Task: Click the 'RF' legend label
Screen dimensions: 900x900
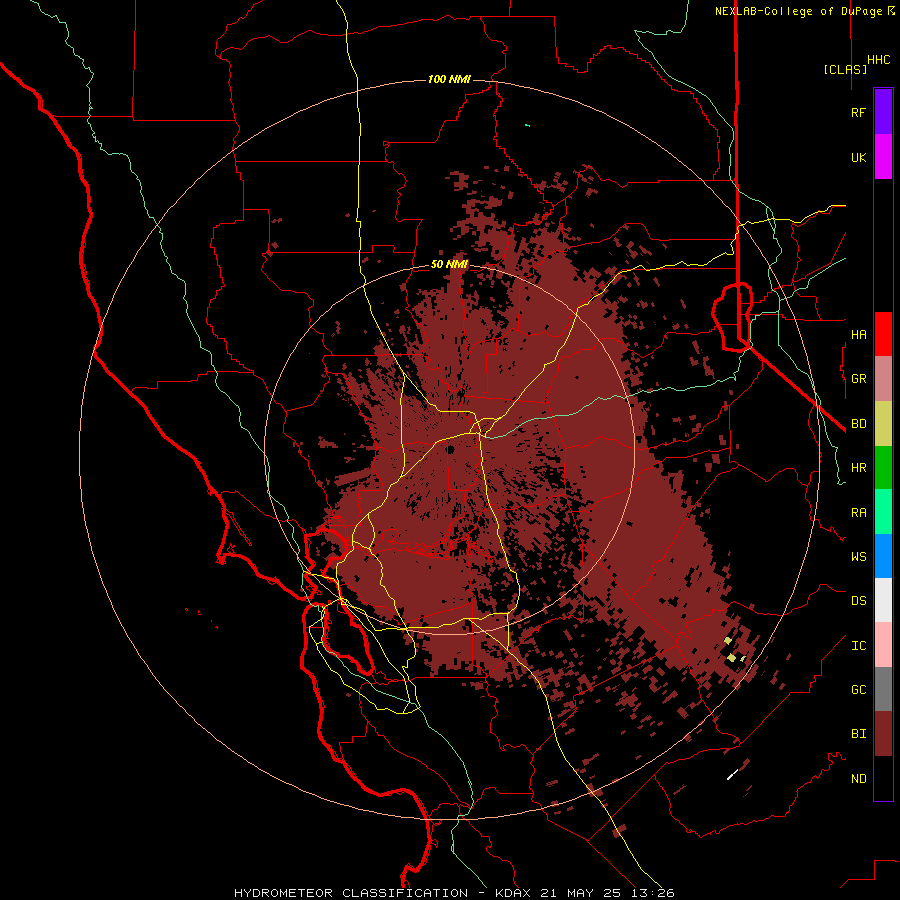Action: click(858, 112)
